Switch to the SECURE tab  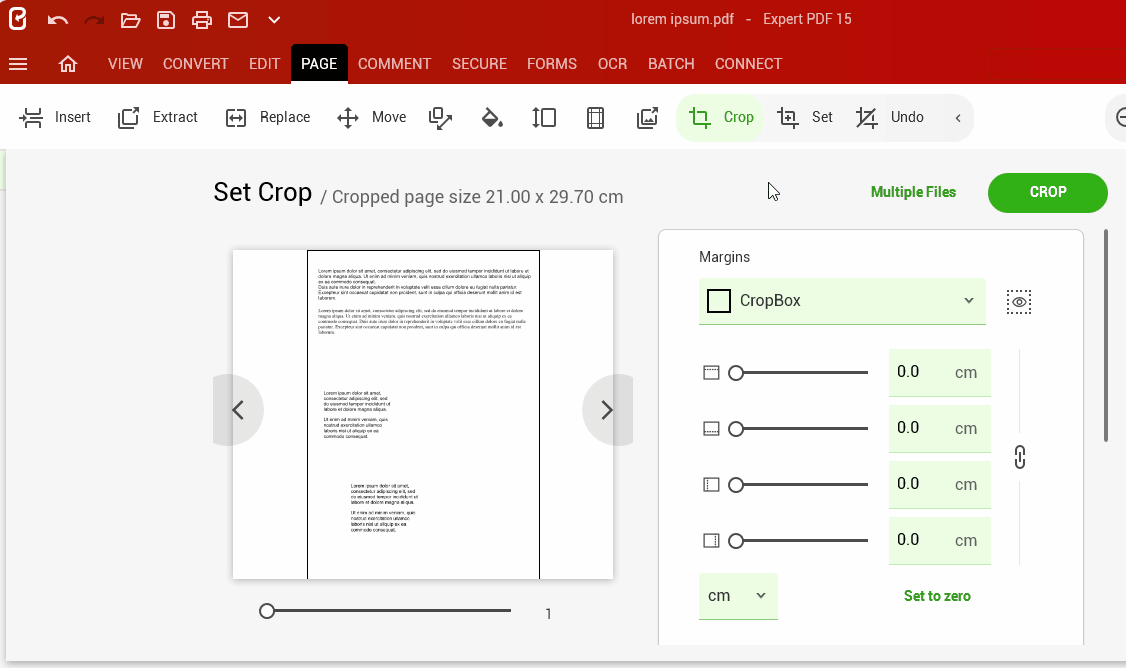coord(479,64)
